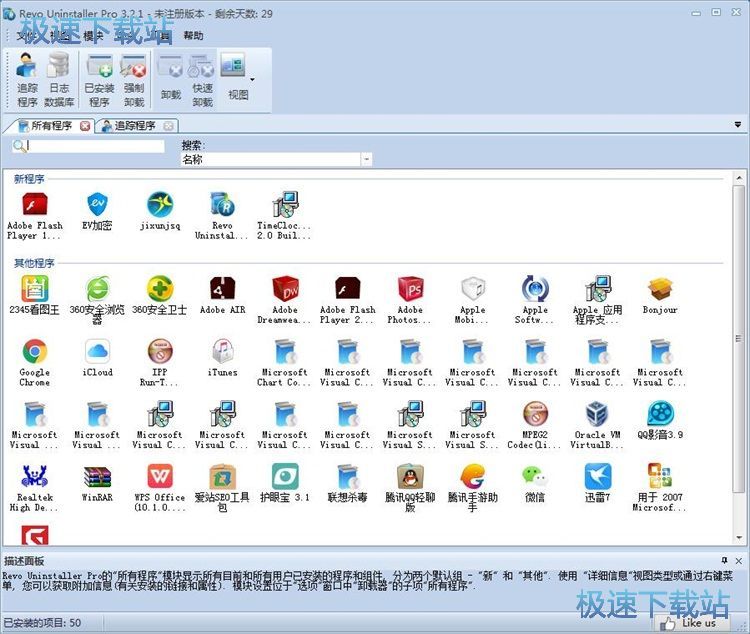750x634 pixels.
Task: Close the 所有程序 tab
Action: pos(85,126)
